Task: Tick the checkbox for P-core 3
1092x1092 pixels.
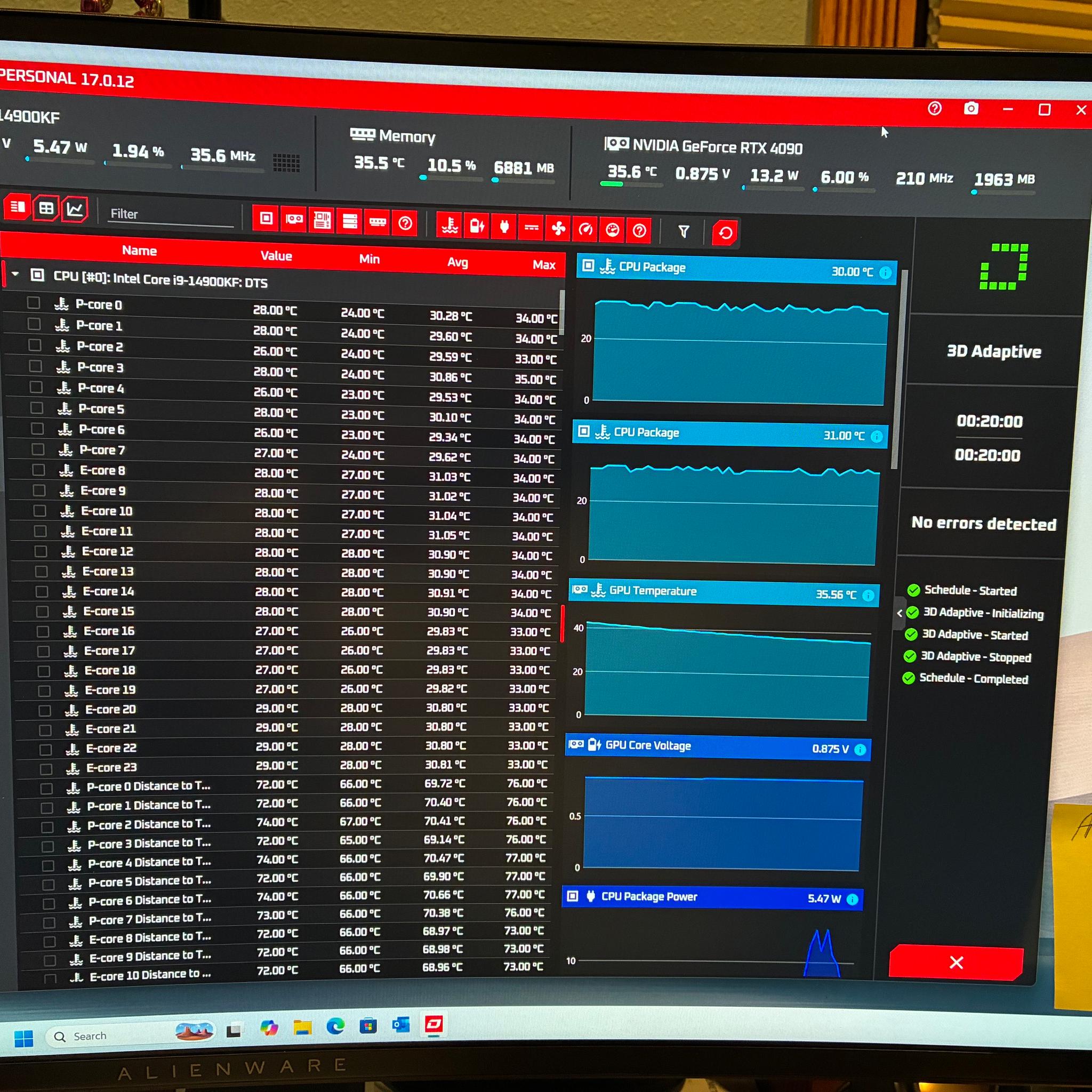Action: [x=36, y=366]
